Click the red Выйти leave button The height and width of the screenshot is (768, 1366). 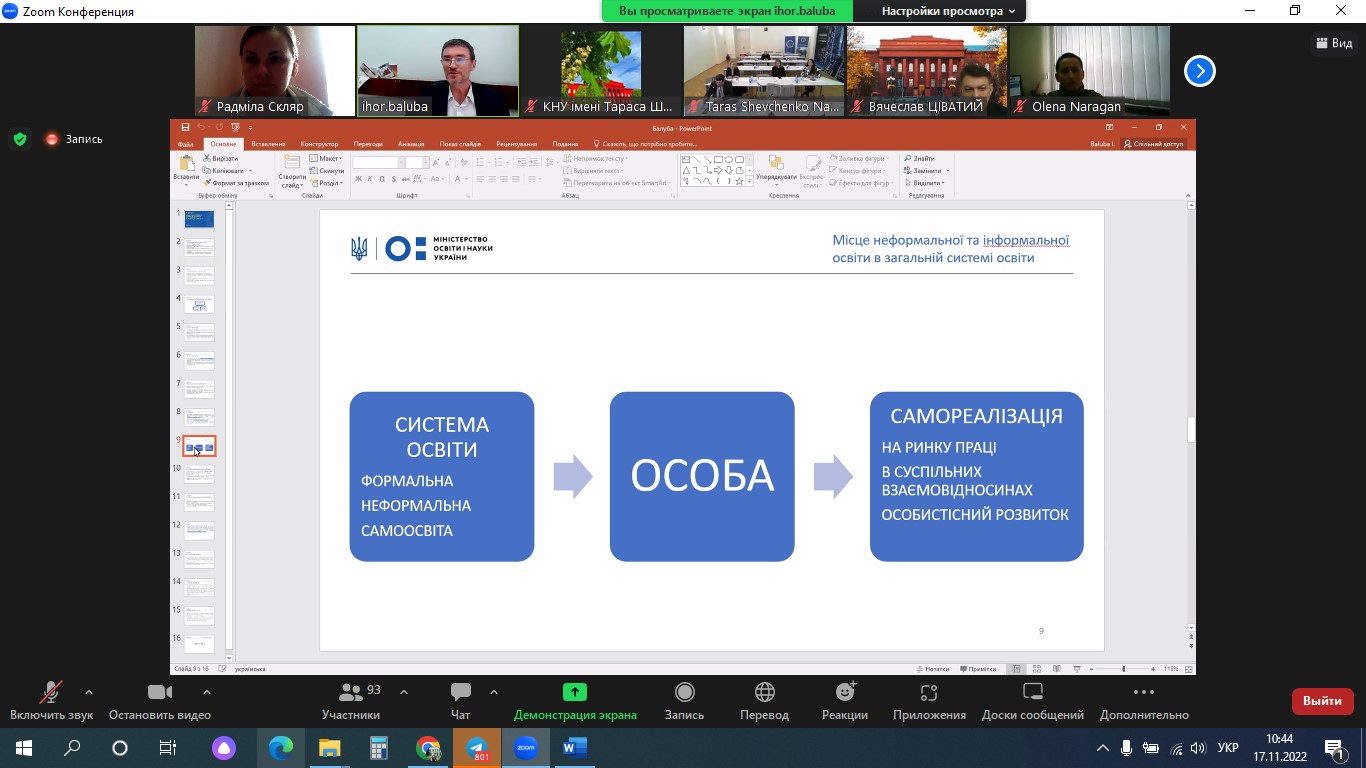pos(1322,701)
